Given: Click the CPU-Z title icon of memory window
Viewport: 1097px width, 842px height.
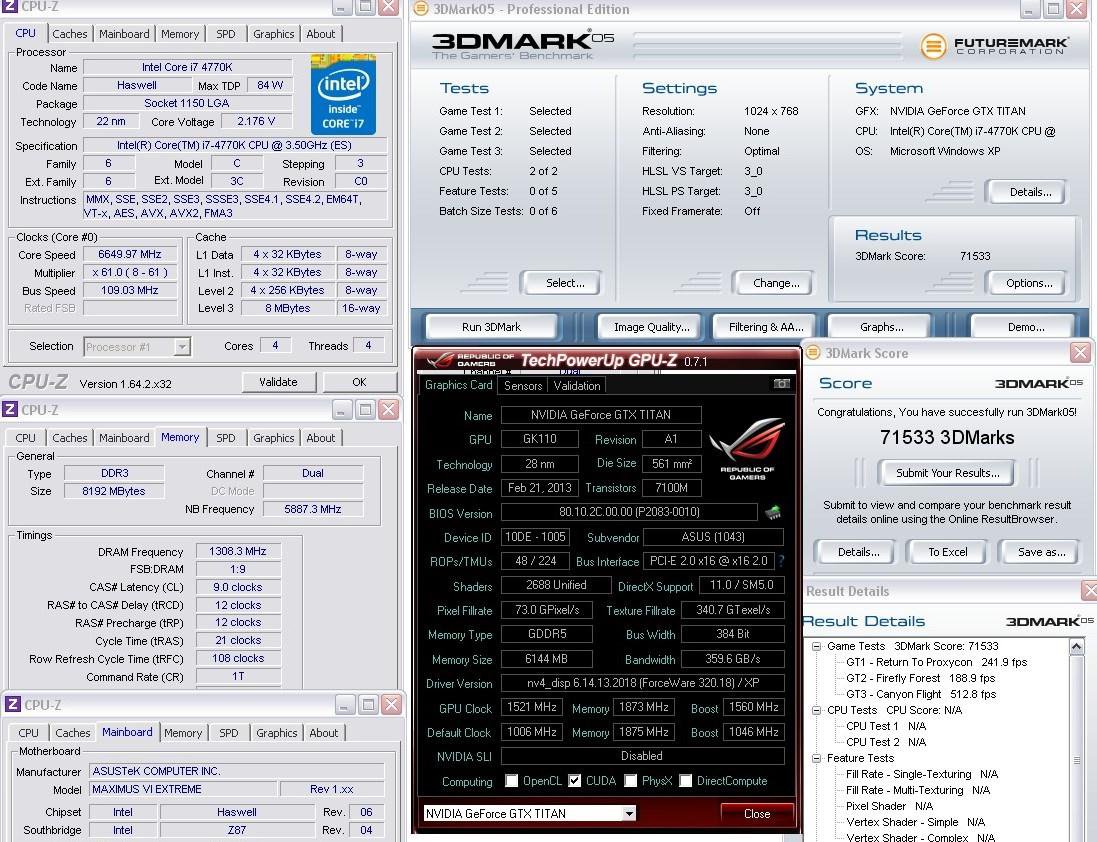Looking at the screenshot, I should tap(10, 410).
